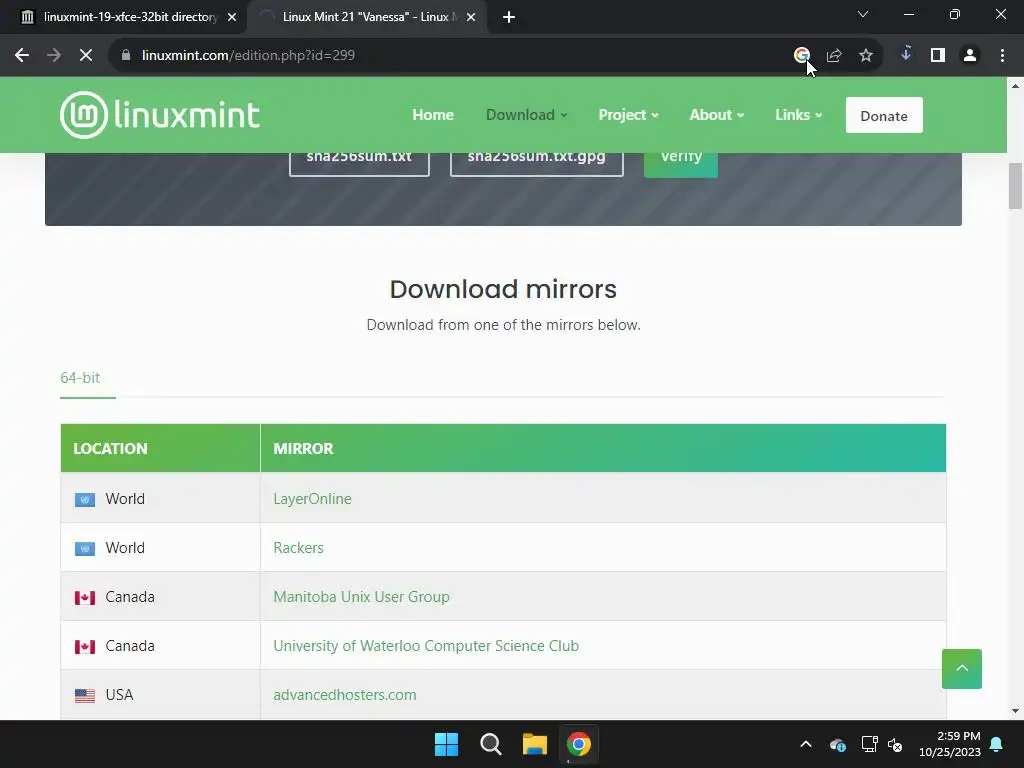1024x768 pixels.
Task: Close the Linux Mint 21 Vanessa tab
Action: pyautogui.click(x=471, y=17)
